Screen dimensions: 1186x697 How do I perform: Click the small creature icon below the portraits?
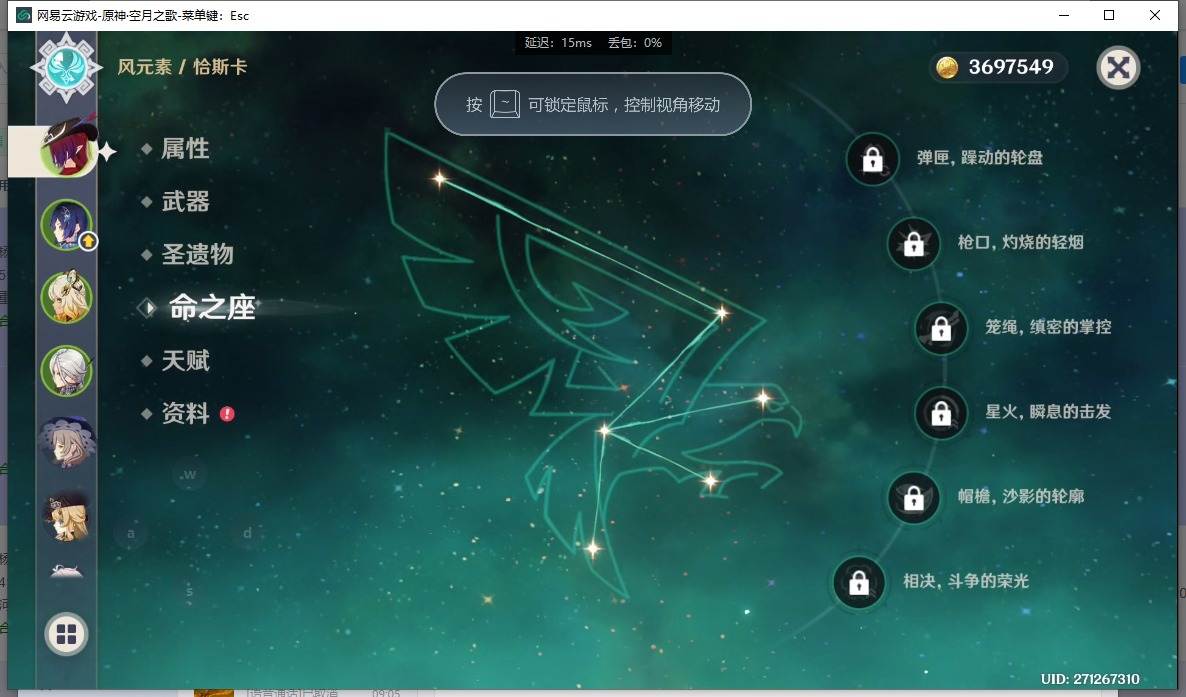(x=67, y=571)
